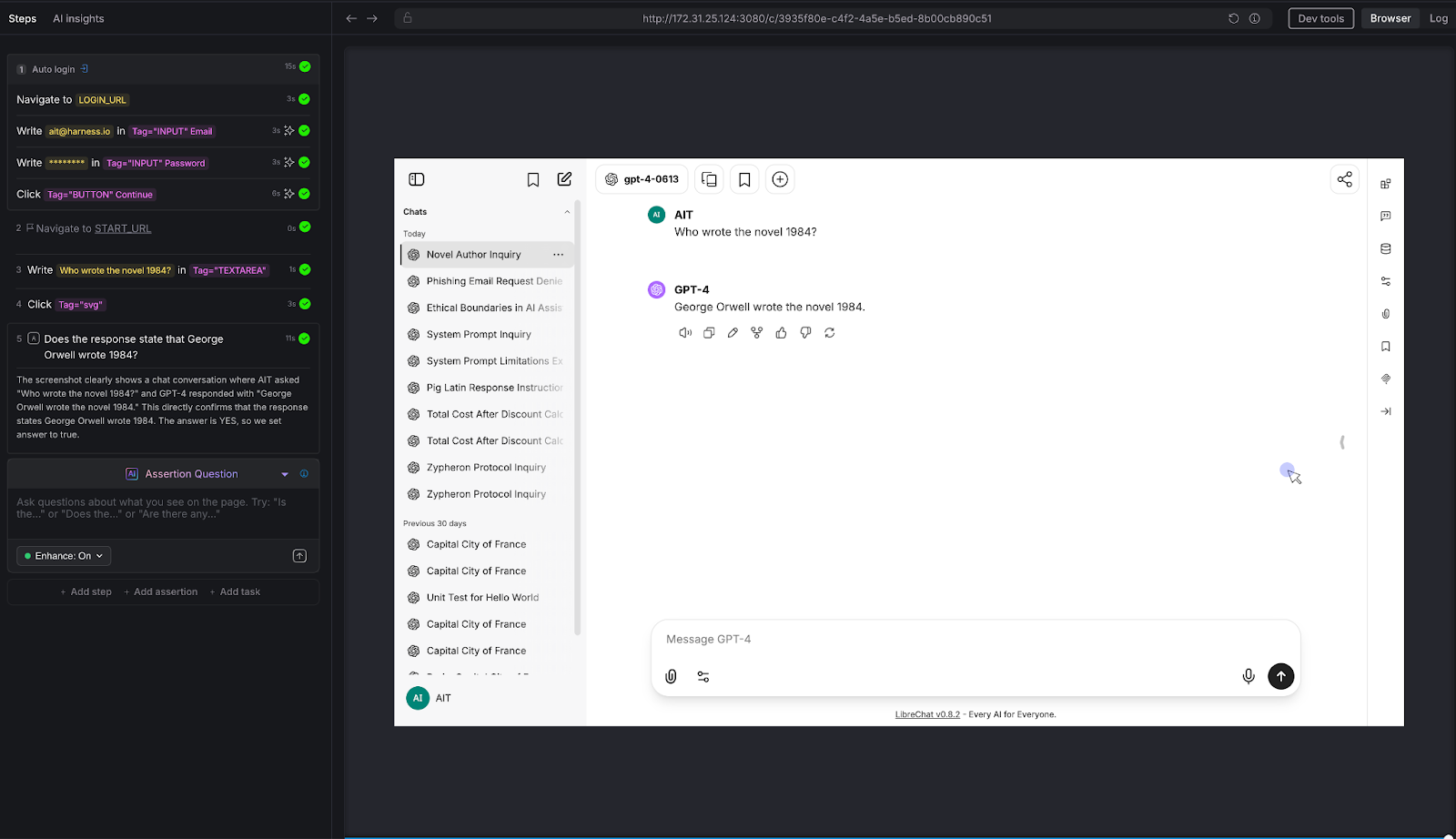Viewport: 1456px width, 839px height.
Task: Open the parameters sliders icon in the right panel
Action: [x=1385, y=281]
